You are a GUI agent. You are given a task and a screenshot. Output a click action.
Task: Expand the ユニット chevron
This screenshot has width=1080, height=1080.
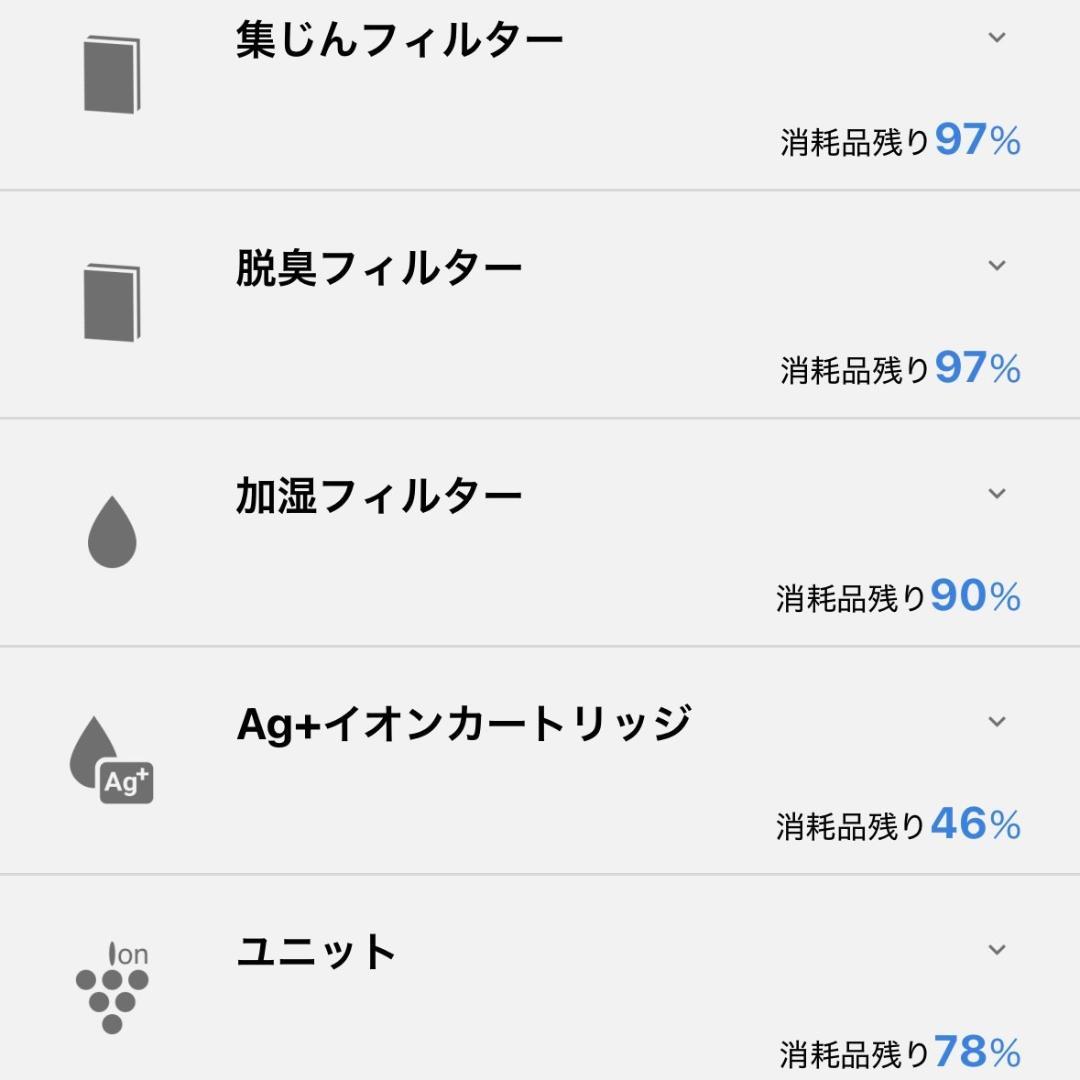[x=996, y=950]
